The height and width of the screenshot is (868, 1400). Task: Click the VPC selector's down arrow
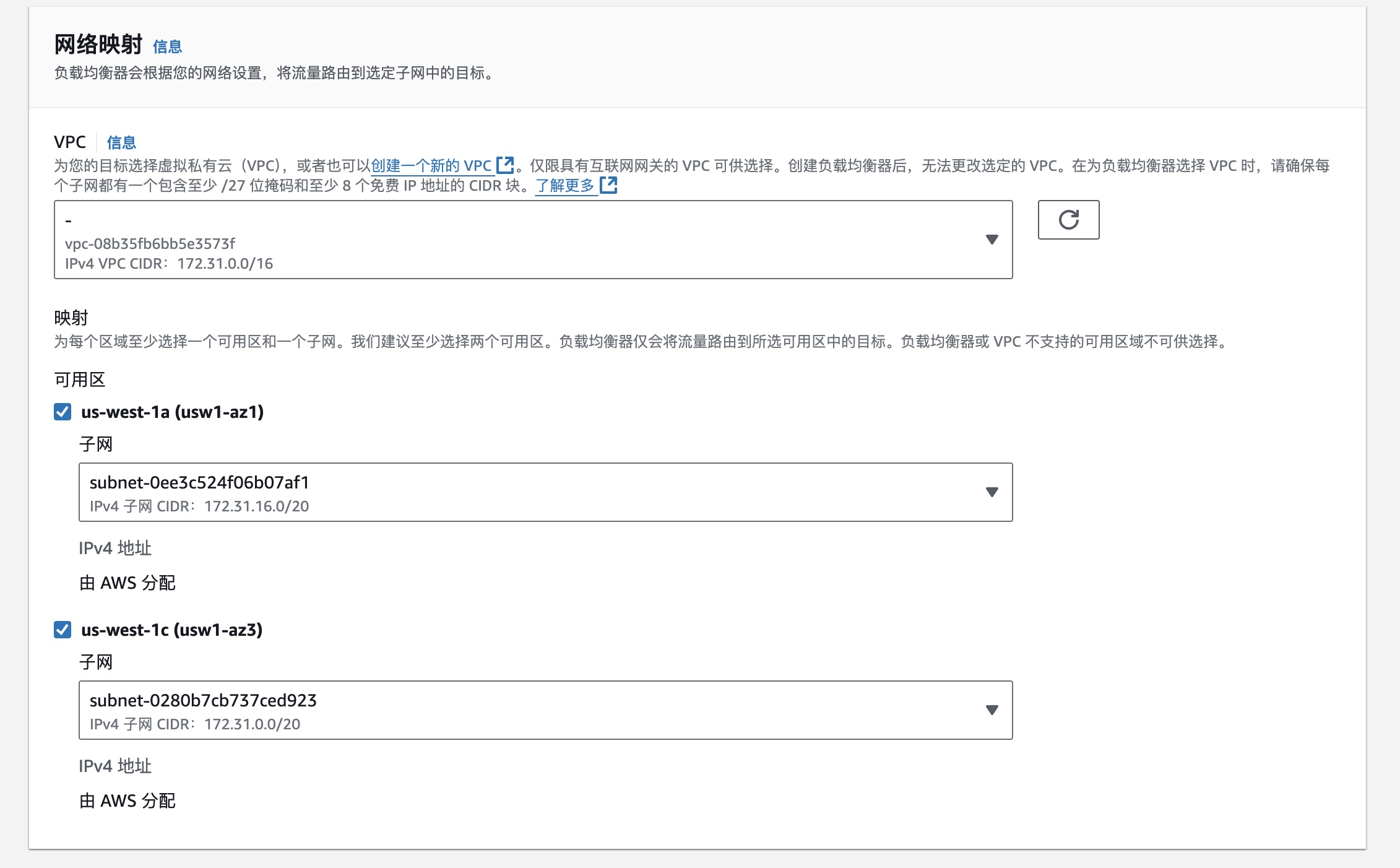pos(992,240)
